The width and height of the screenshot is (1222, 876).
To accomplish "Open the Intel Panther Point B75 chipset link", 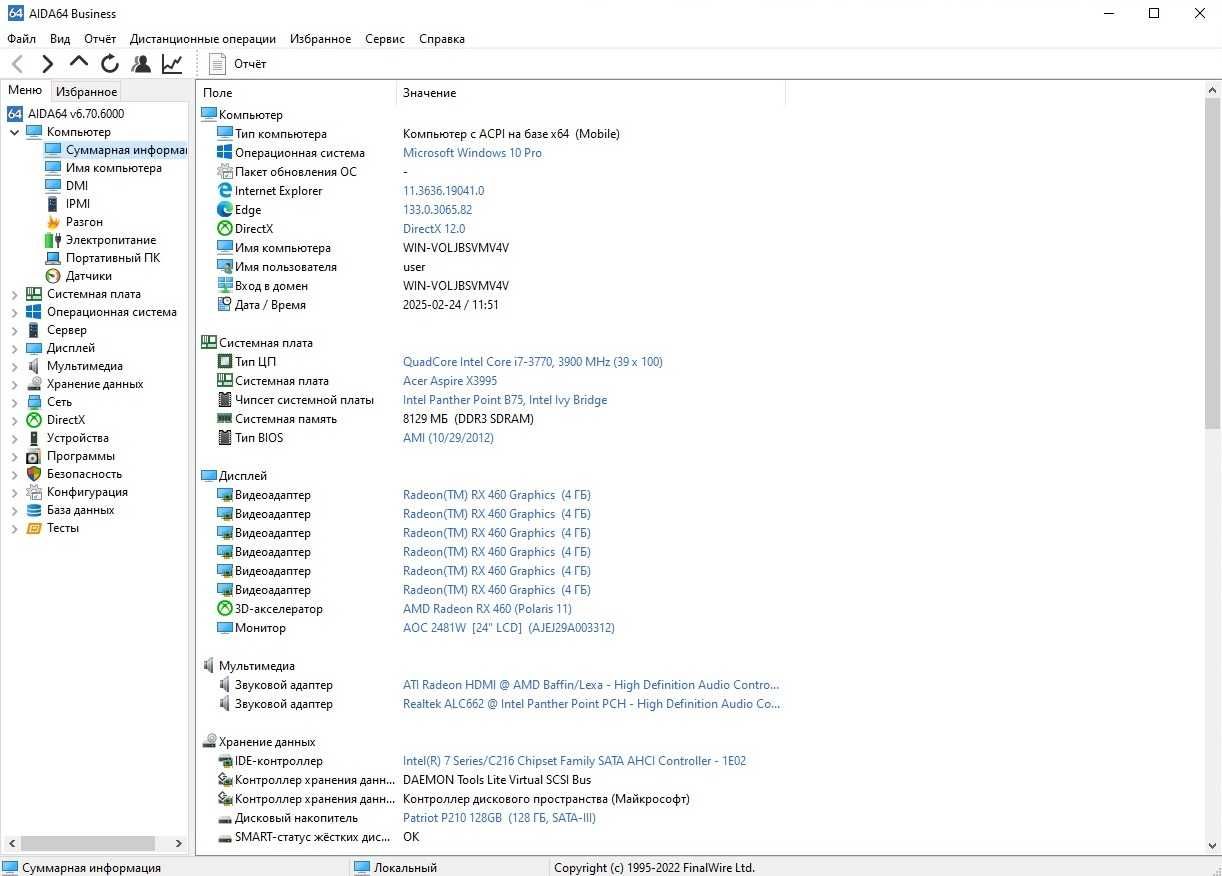I will point(505,400).
